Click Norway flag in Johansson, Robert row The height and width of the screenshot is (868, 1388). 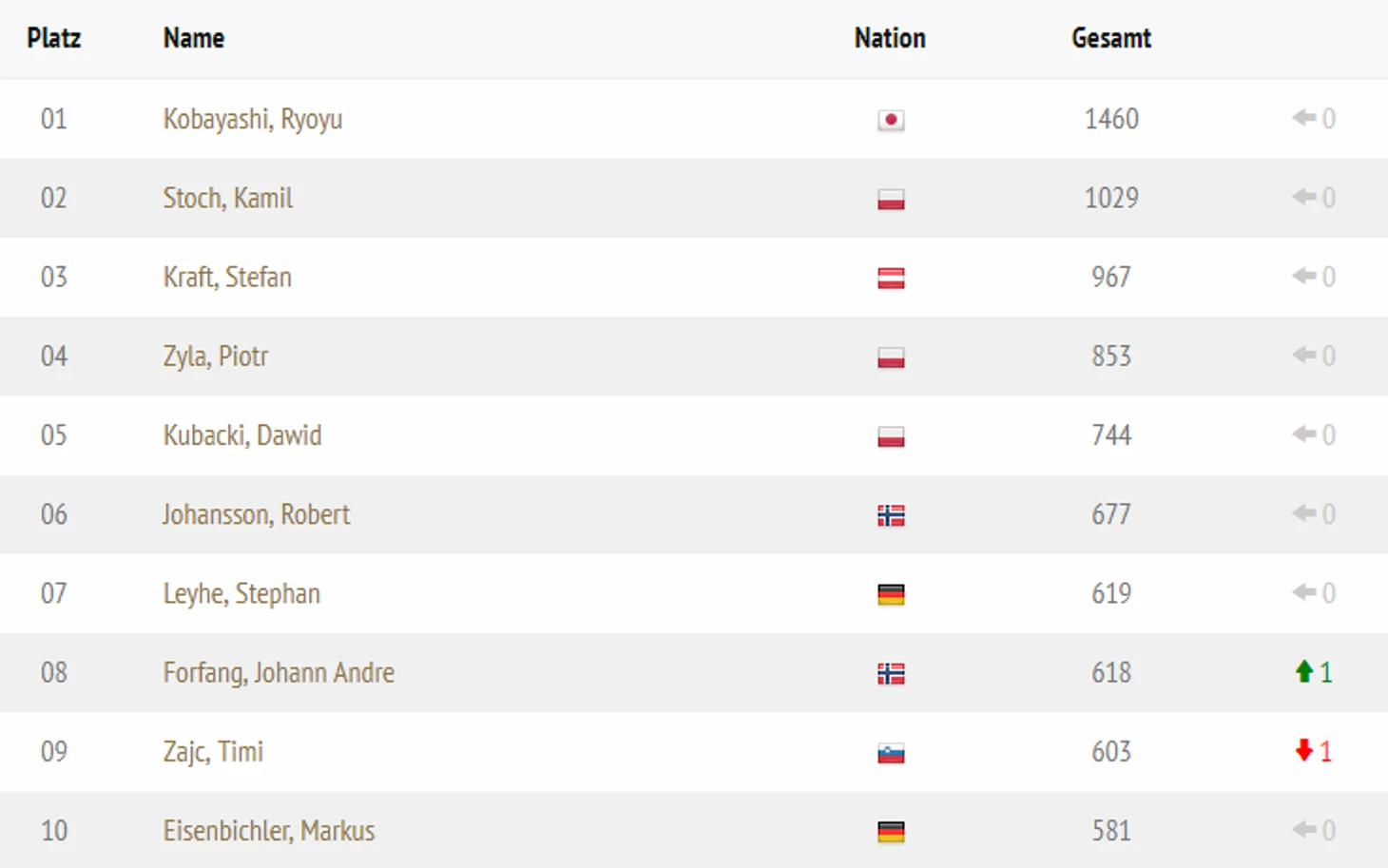[x=890, y=515]
